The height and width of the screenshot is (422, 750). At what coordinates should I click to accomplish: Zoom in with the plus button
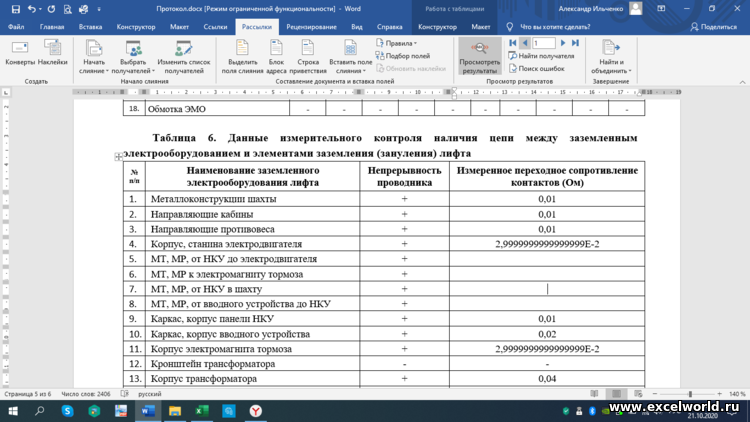click(719, 394)
